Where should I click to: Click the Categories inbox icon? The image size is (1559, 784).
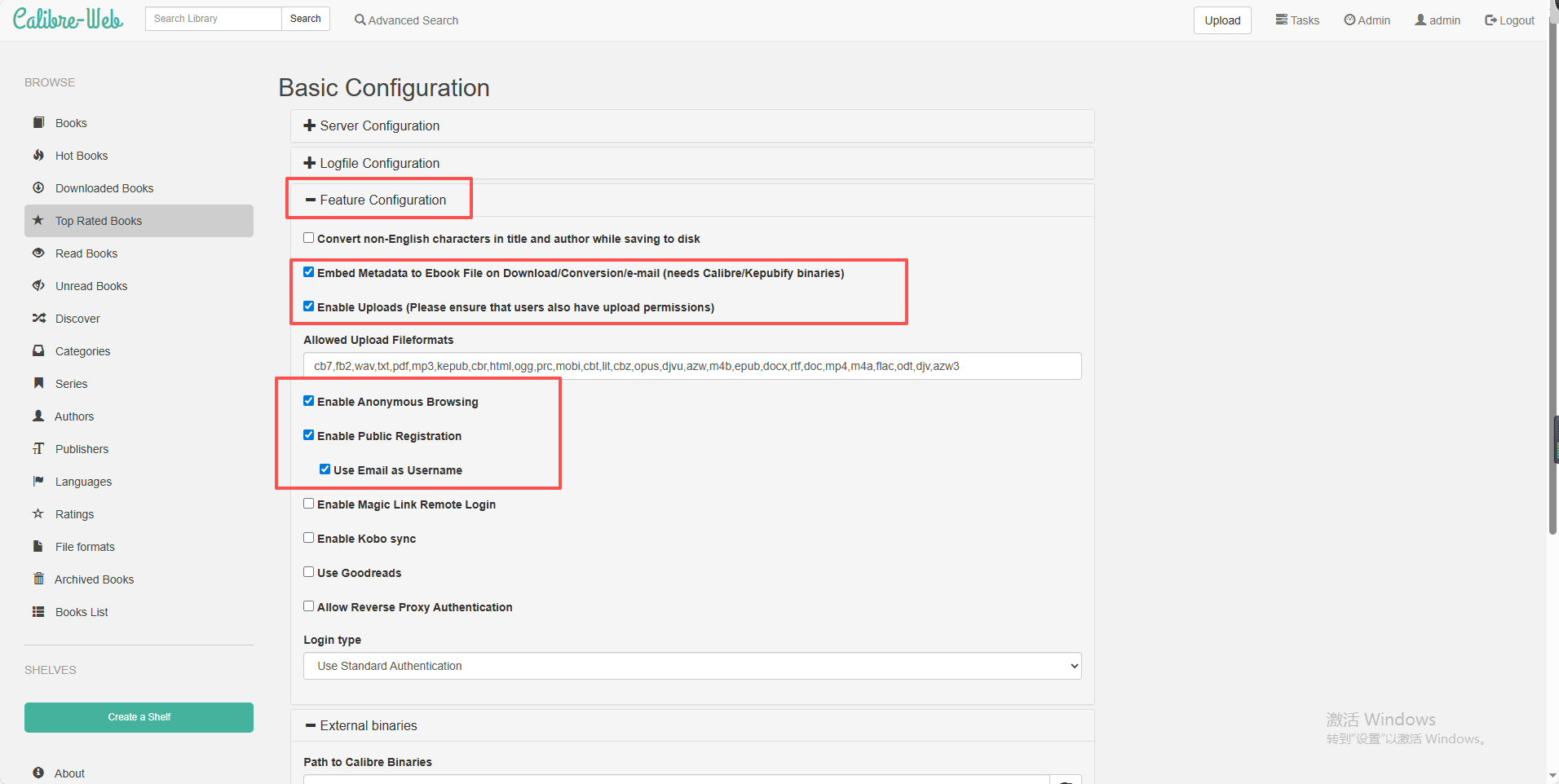pyautogui.click(x=38, y=350)
